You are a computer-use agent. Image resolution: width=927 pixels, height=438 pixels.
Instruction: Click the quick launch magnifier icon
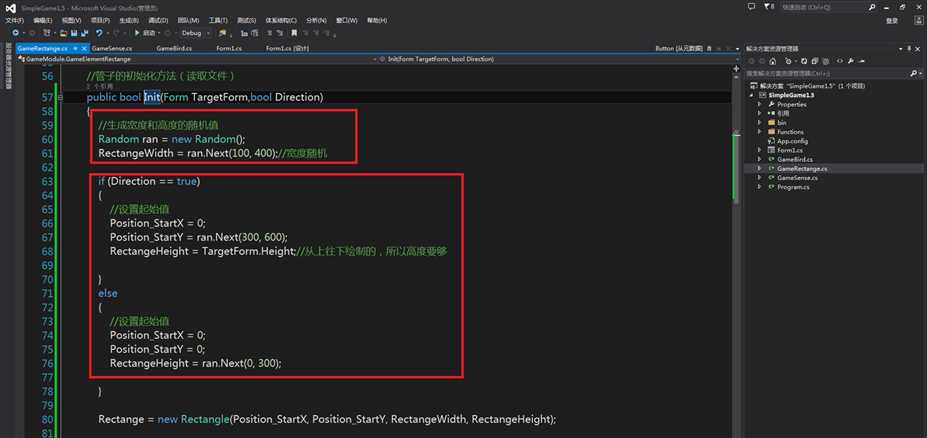tap(872, 7)
